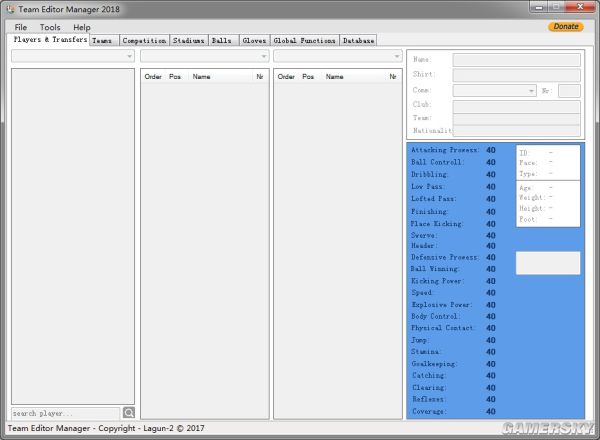Screen dimensions: 600x440
Task: Click the Place Kicking value 40
Action: tap(491, 224)
